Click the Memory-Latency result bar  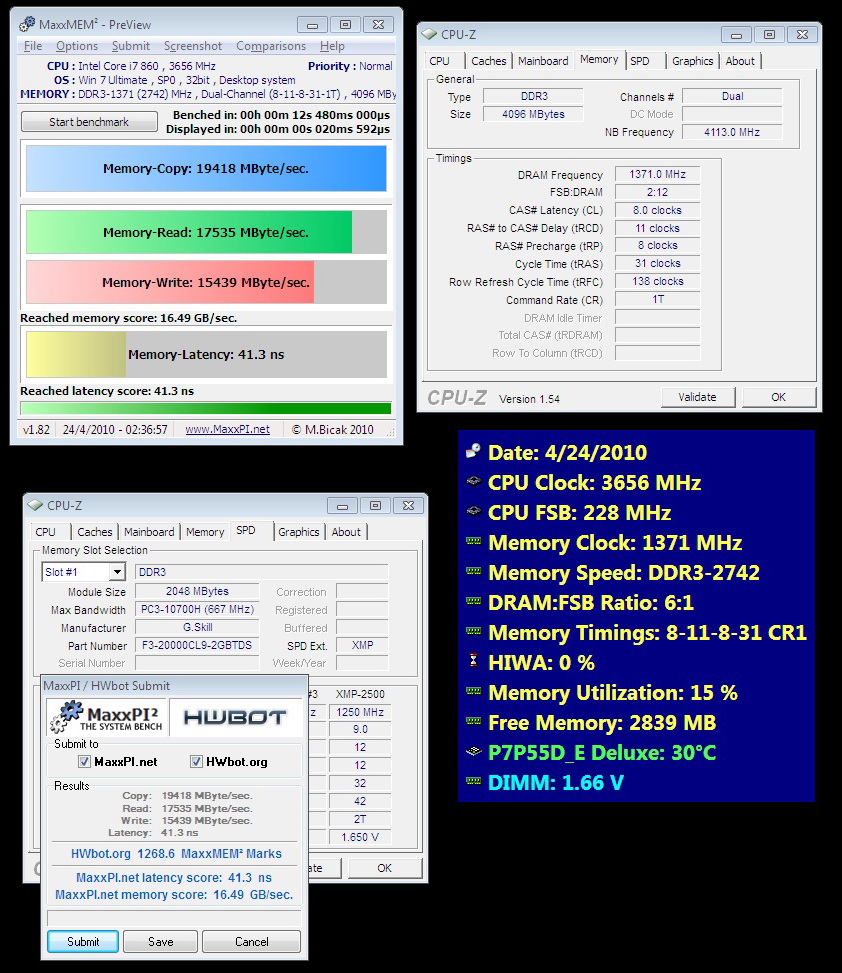click(206, 354)
